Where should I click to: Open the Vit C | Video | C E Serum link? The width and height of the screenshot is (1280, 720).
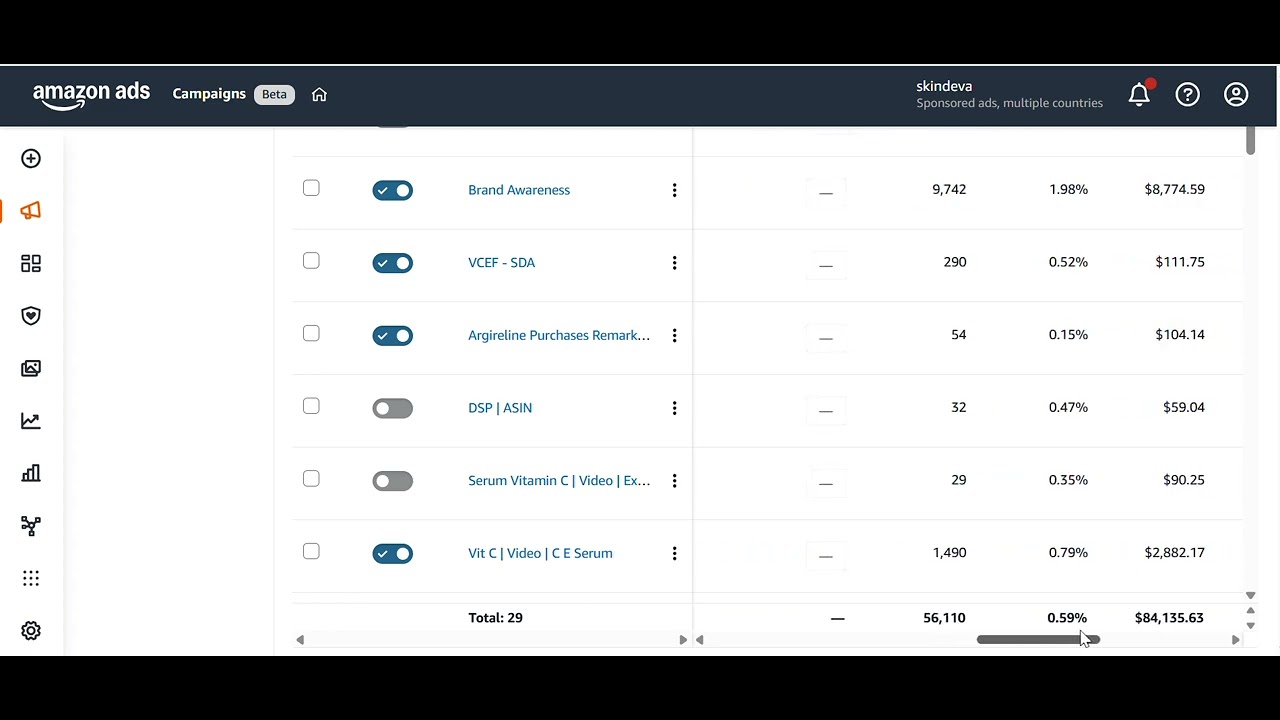click(540, 553)
